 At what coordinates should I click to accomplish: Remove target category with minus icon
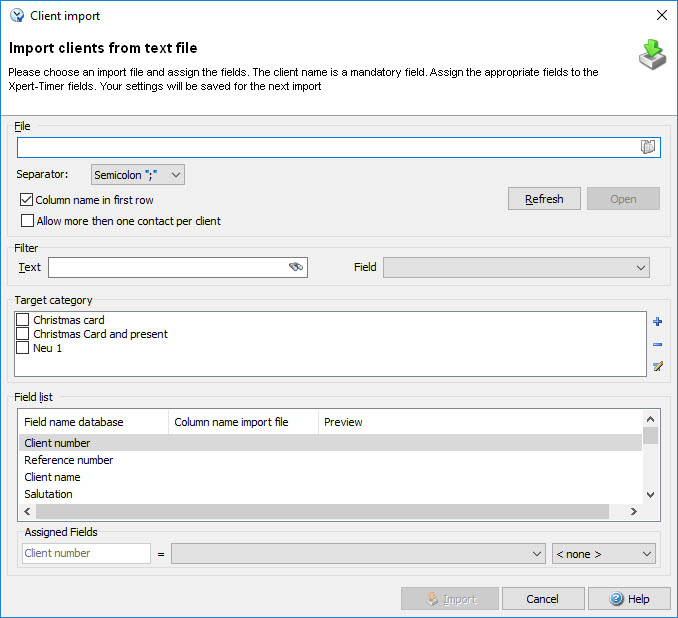(657, 344)
